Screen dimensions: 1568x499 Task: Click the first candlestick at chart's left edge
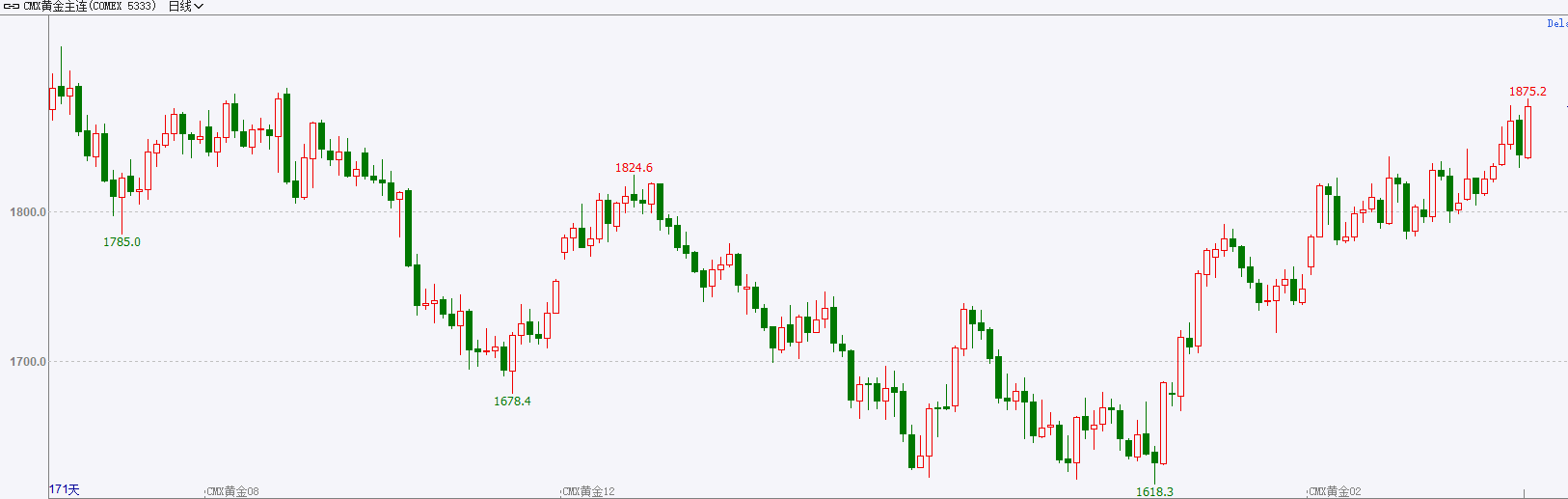[x=53, y=97]
